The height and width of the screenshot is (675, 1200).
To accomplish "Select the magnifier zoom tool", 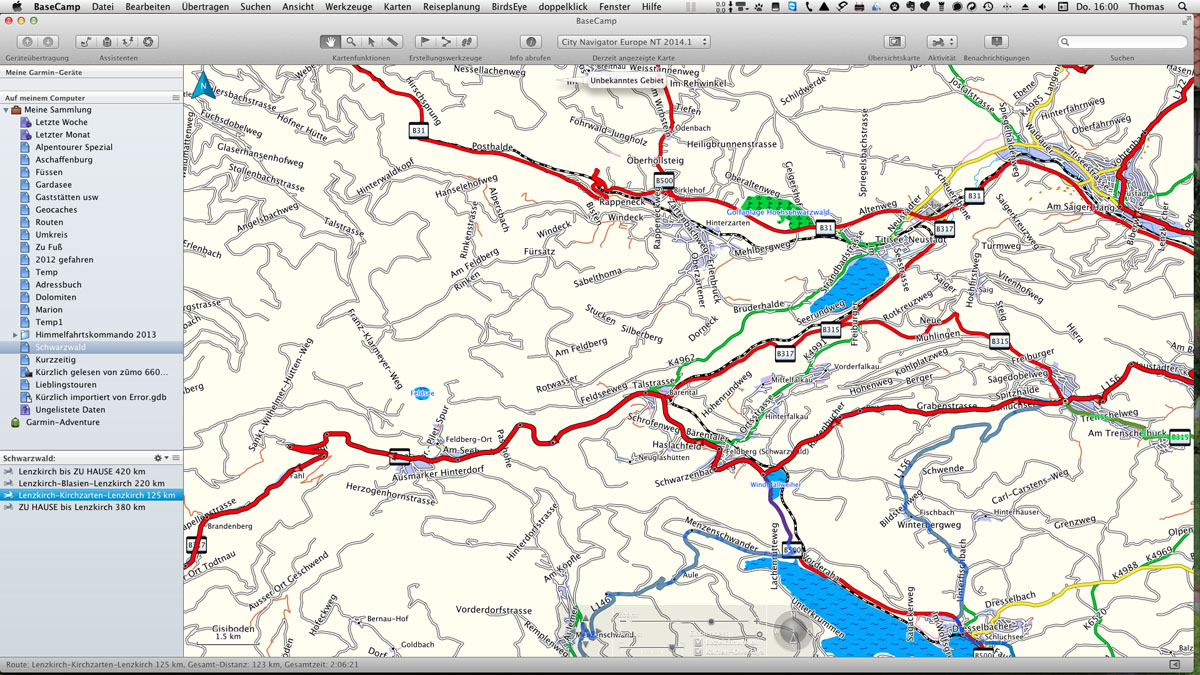I will 351,42.
